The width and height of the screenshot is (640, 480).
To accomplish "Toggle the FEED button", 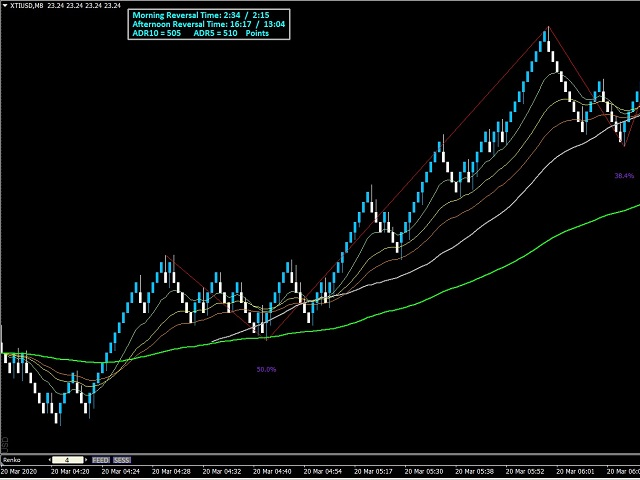I will (x=101, y=460).
